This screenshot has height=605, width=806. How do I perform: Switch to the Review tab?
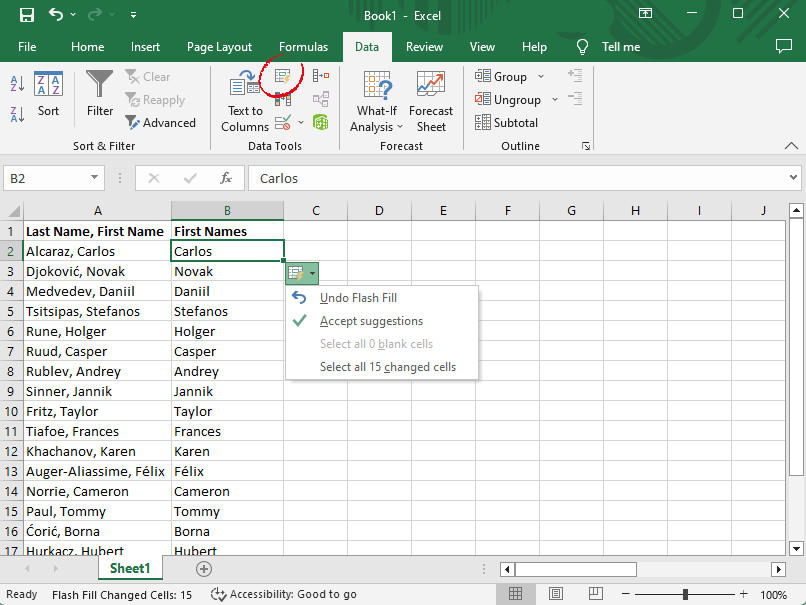424,47
